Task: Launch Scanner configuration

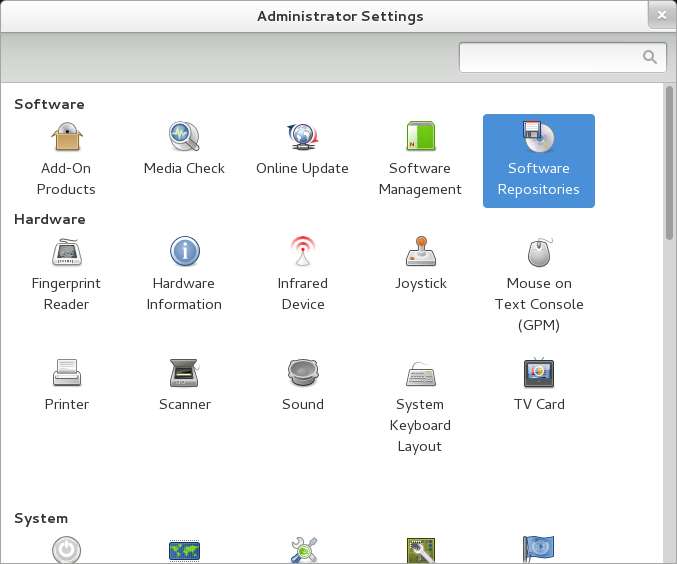Action: point(184,384)
